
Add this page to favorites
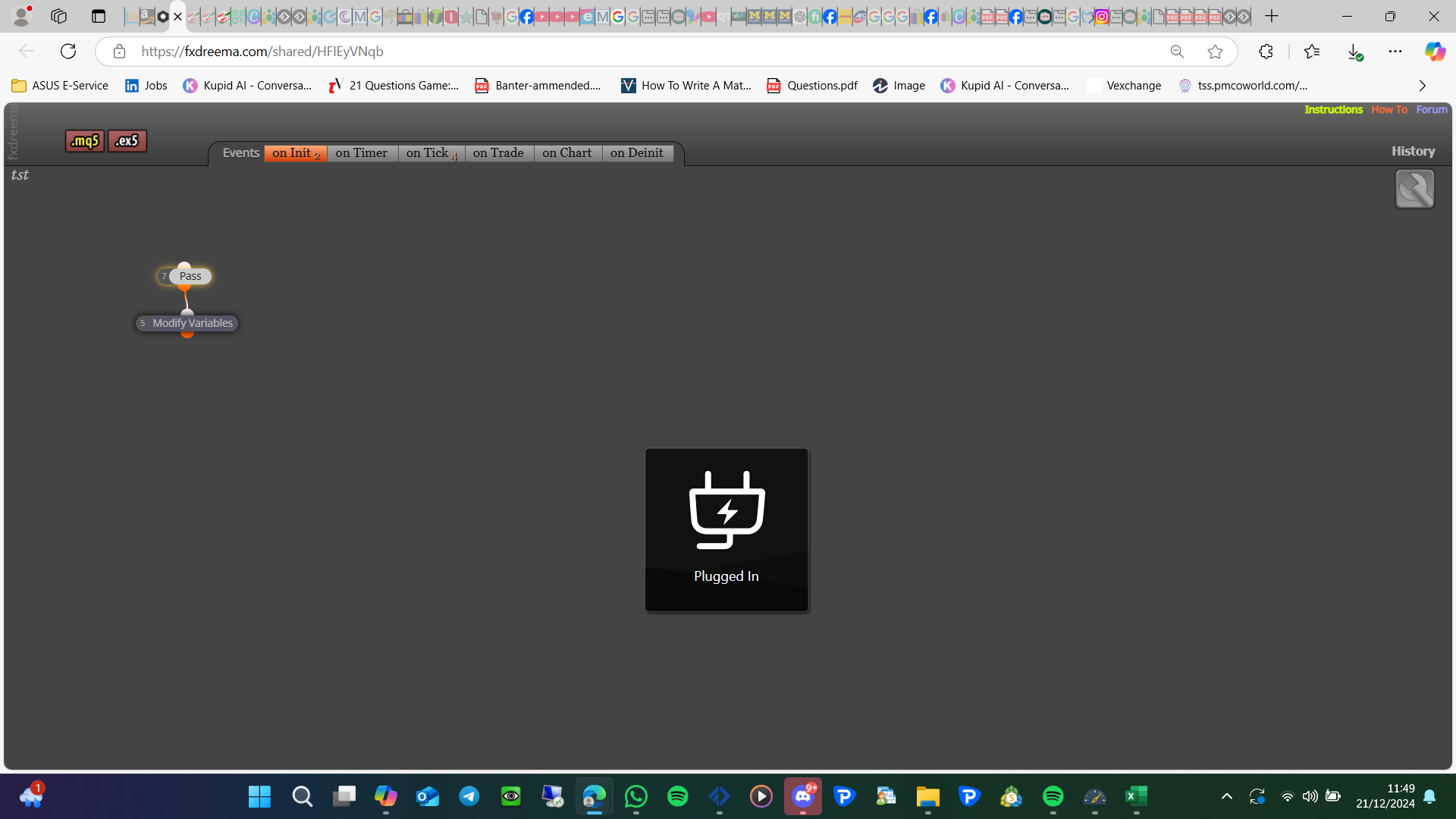coord(1215,52)
